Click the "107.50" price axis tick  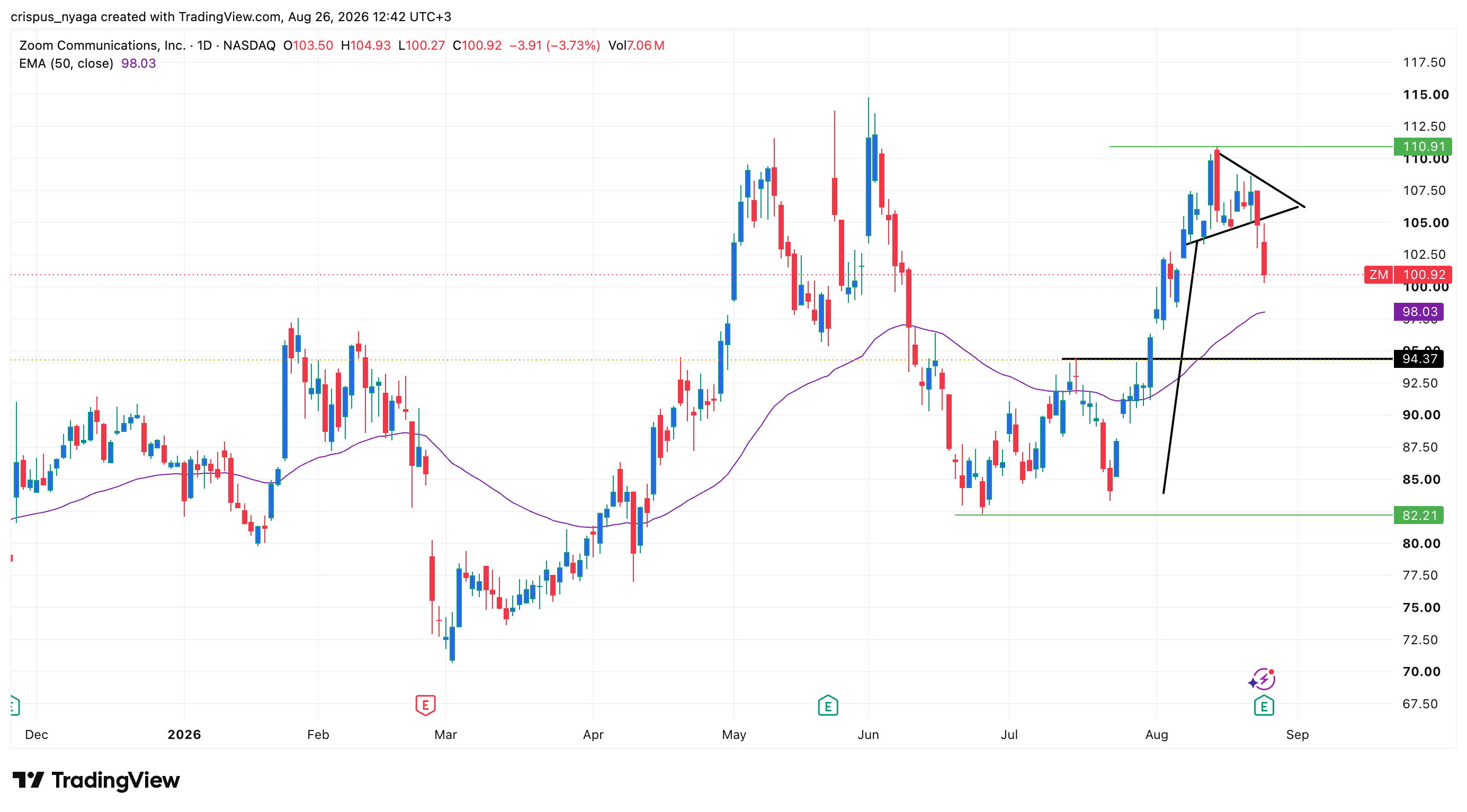[x=1424, y=191]
